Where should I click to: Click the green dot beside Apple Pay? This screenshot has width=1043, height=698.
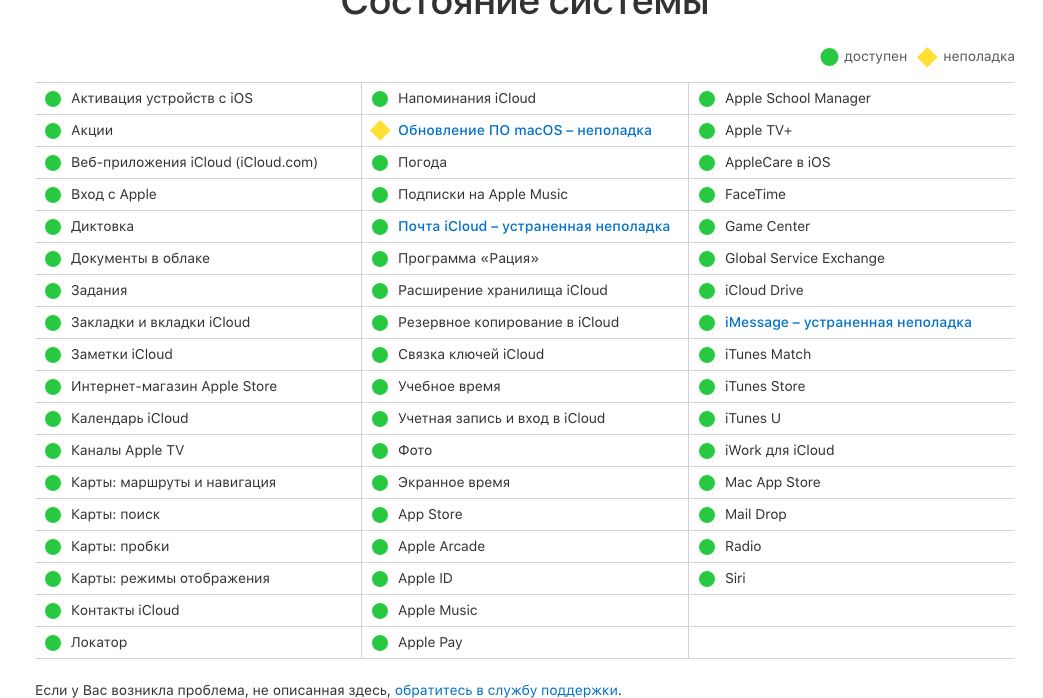point(380,642)
